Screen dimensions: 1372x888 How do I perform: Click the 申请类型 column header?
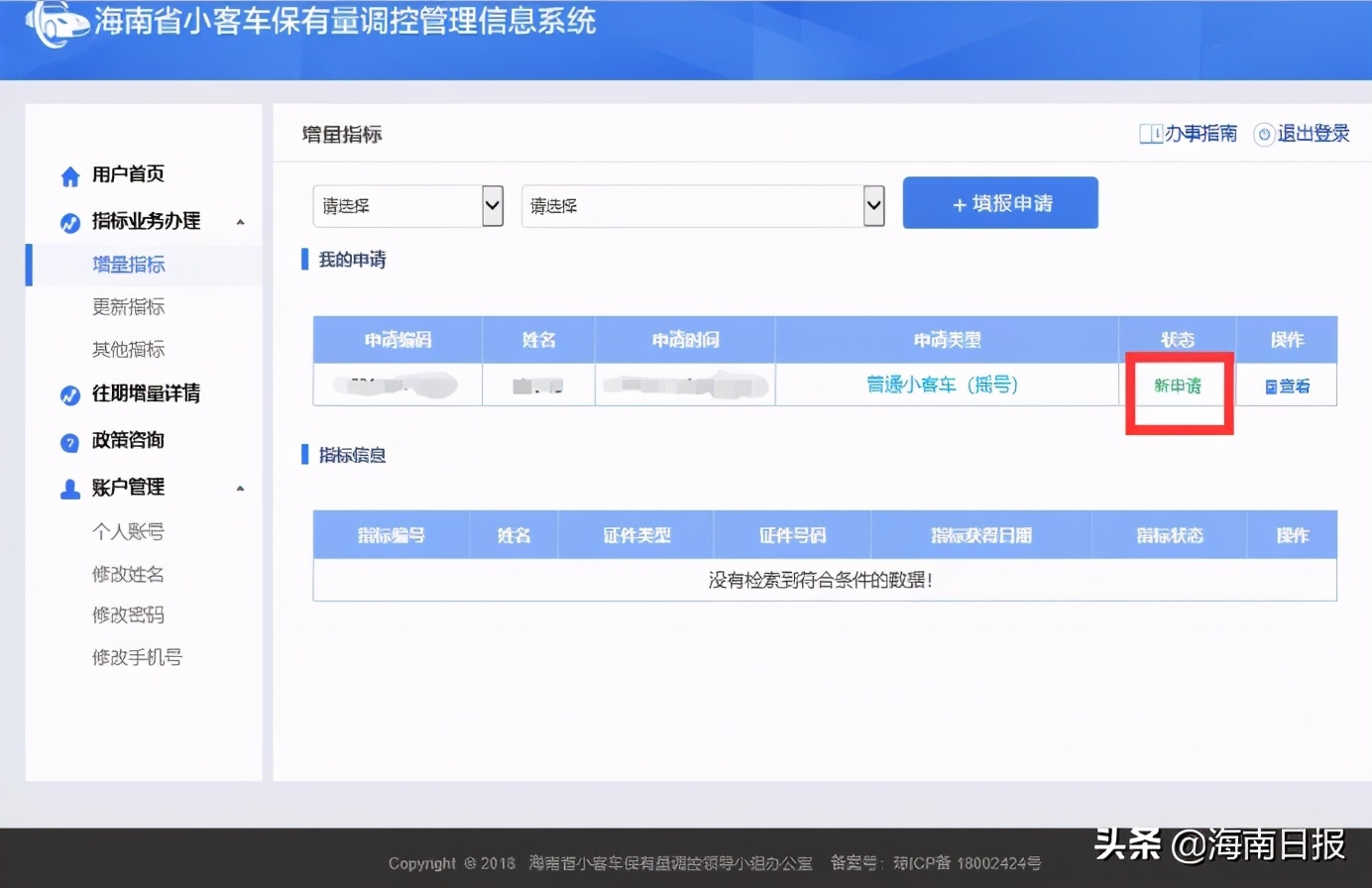(947, 340)
